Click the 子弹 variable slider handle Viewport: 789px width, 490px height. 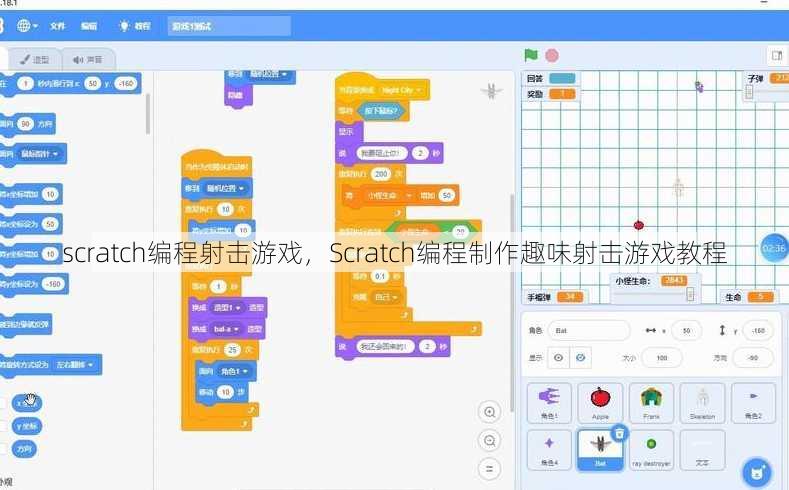click(x=749, y=92)
